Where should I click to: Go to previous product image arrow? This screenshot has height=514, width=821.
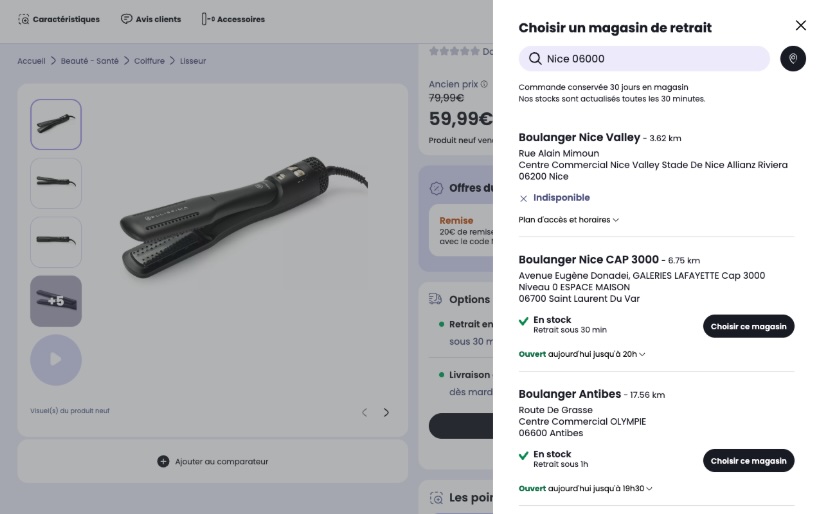pyautogui.click(x=364, y=412)
